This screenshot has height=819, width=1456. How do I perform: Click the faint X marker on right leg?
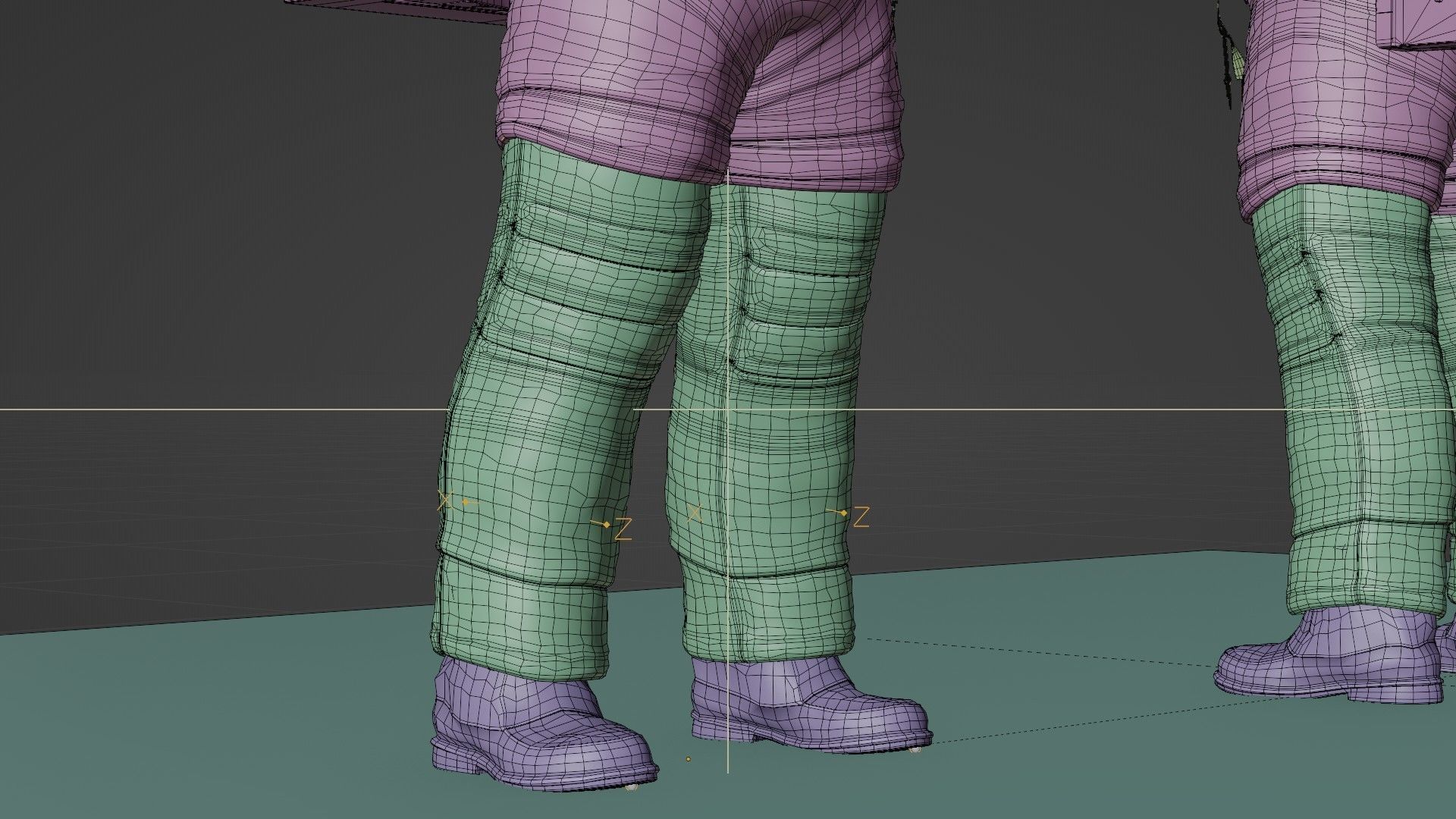(695, 514)
